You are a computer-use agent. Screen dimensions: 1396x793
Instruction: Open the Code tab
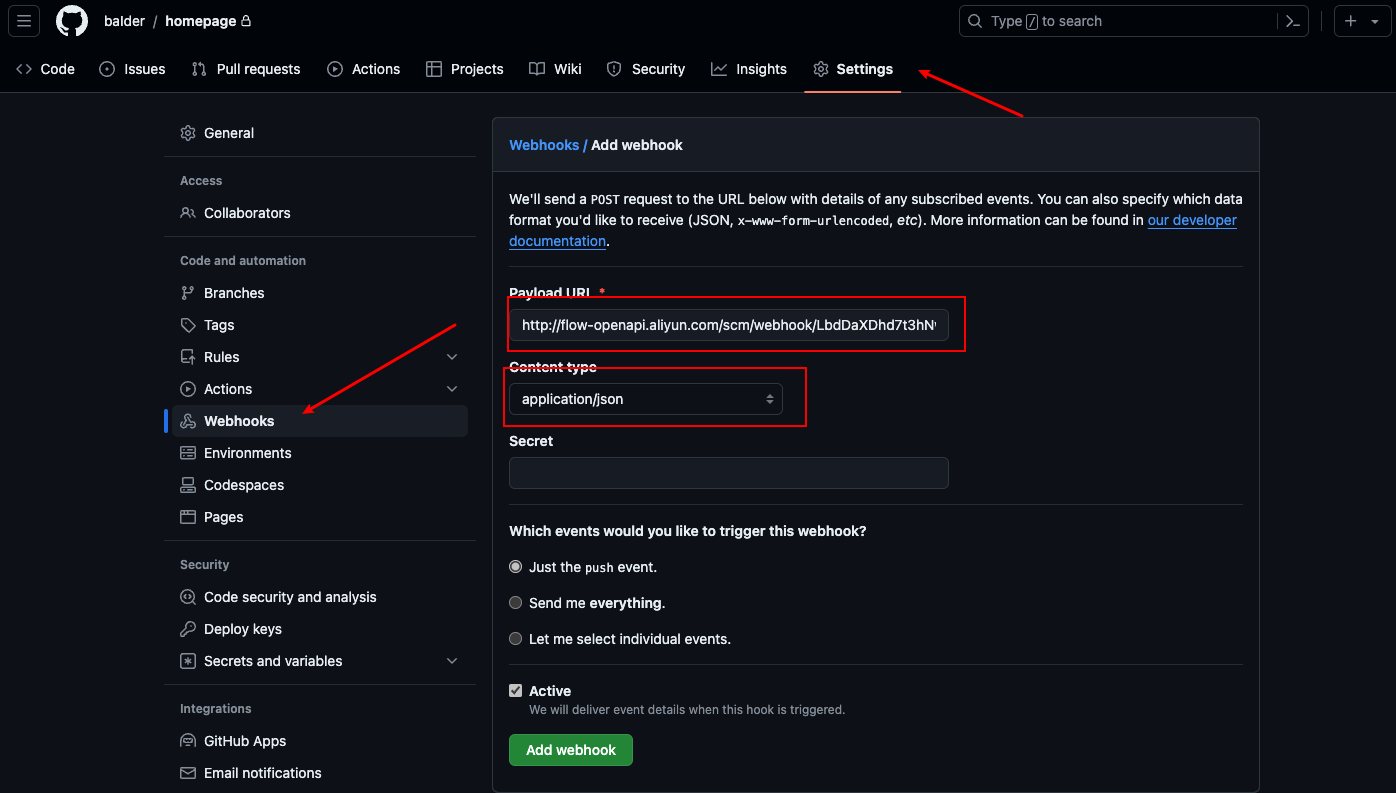(46, 69)
